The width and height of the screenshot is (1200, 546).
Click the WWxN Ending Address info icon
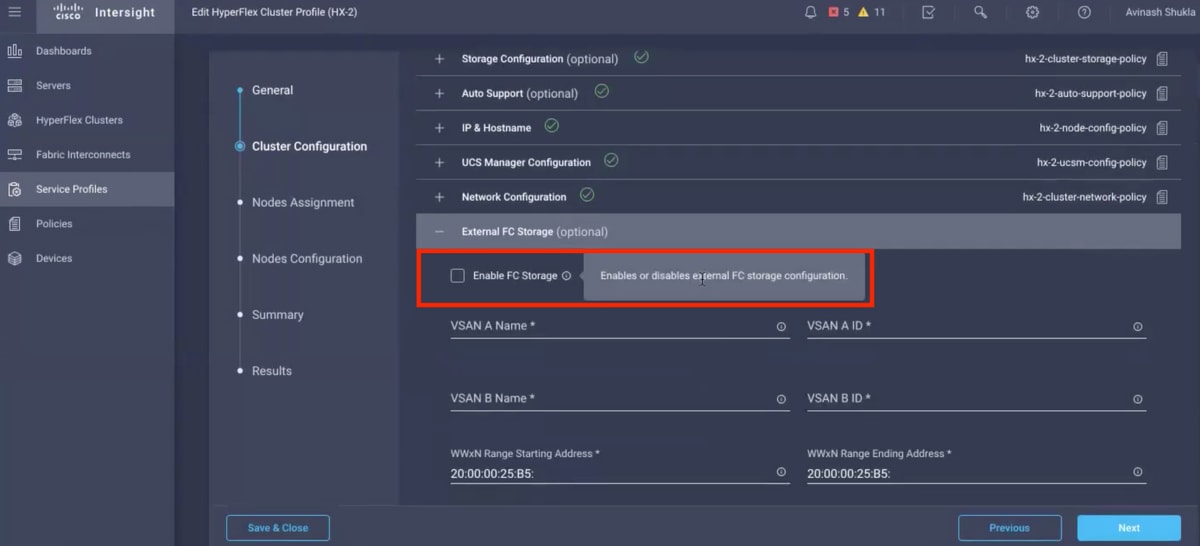tap(1138, 472)
